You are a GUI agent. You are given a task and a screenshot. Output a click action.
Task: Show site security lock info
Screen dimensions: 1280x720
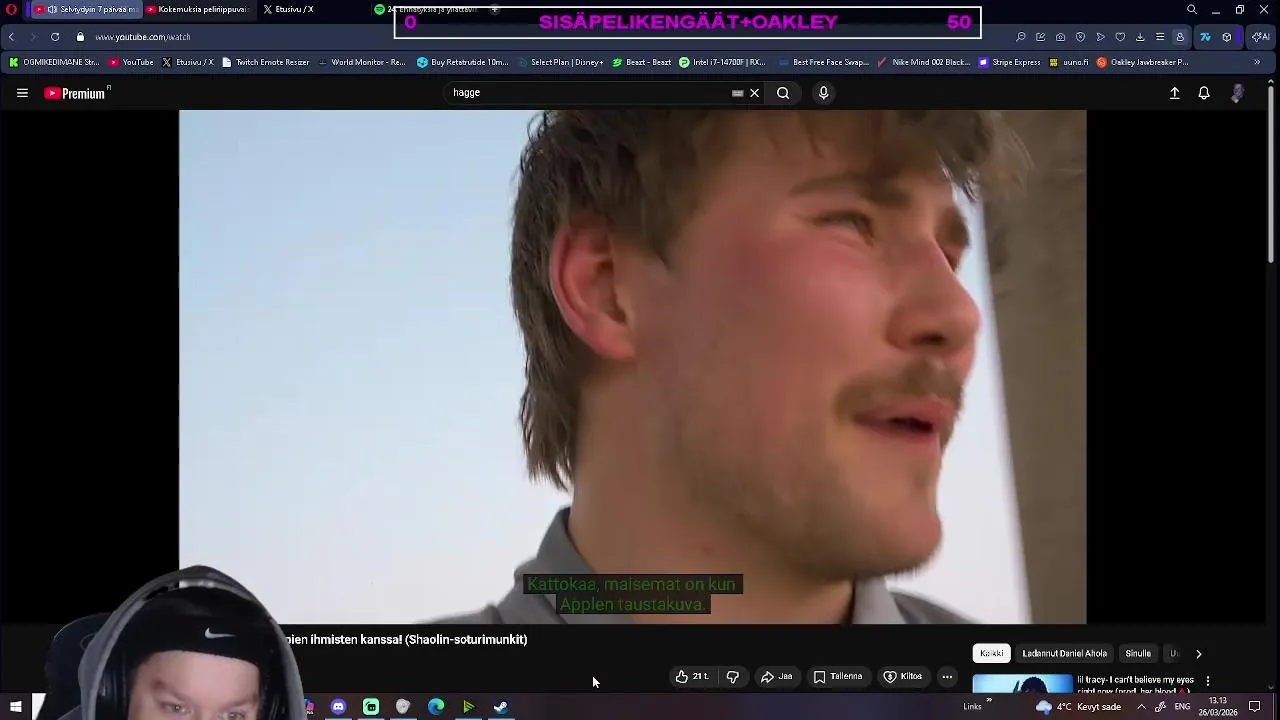tap(80, 37)
